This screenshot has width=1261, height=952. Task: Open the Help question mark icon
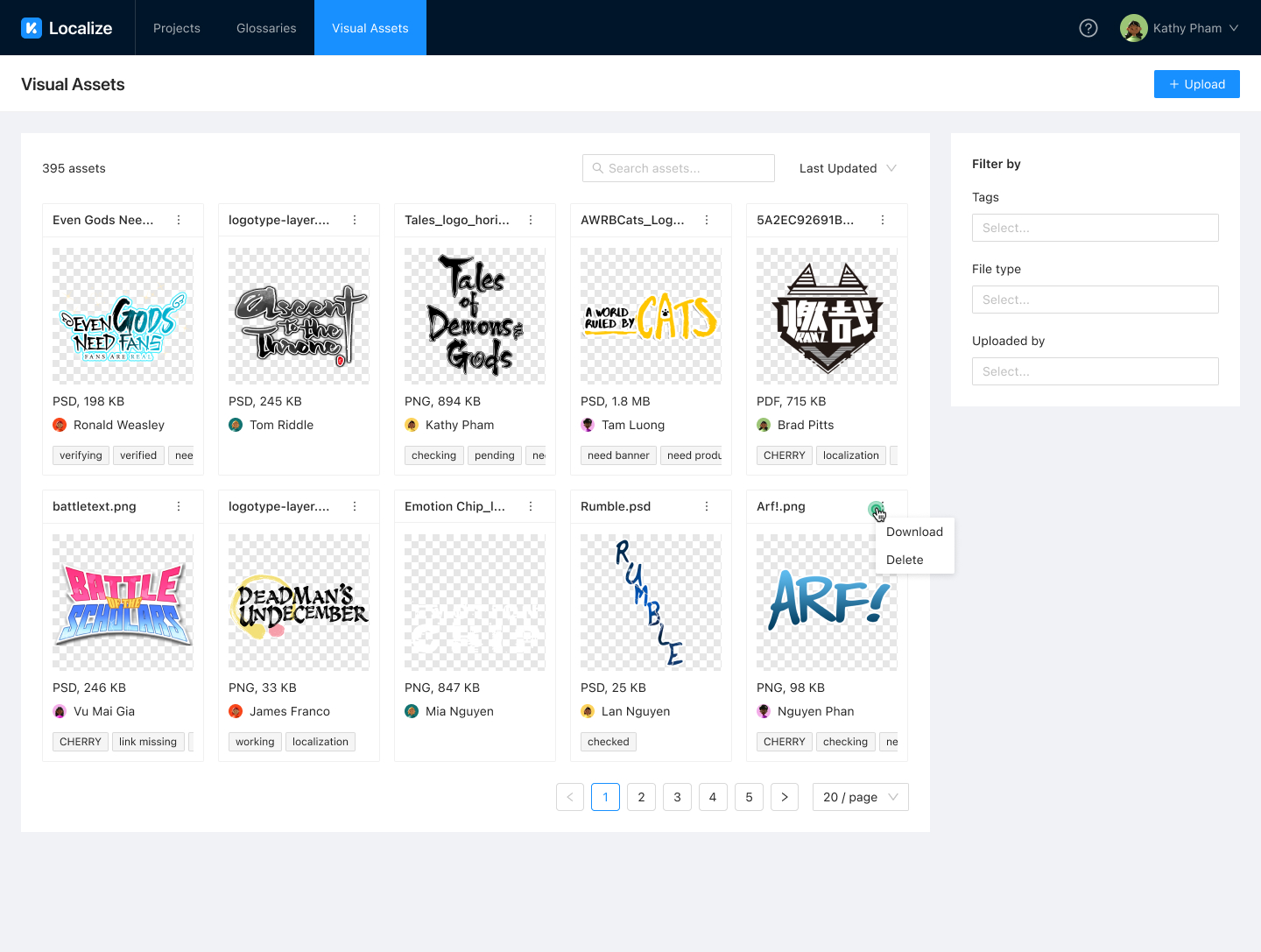(1088, 27)
